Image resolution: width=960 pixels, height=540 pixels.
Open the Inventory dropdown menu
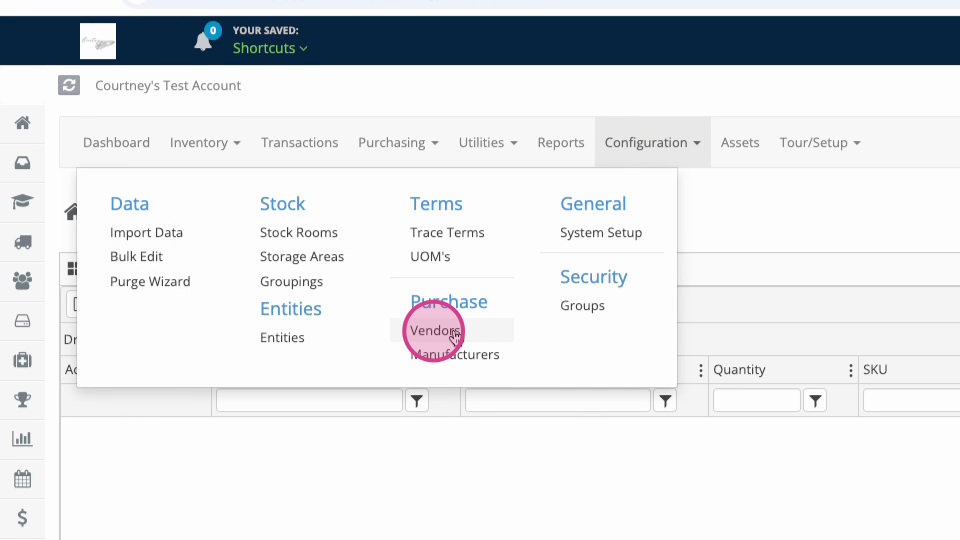pos(205,143)
